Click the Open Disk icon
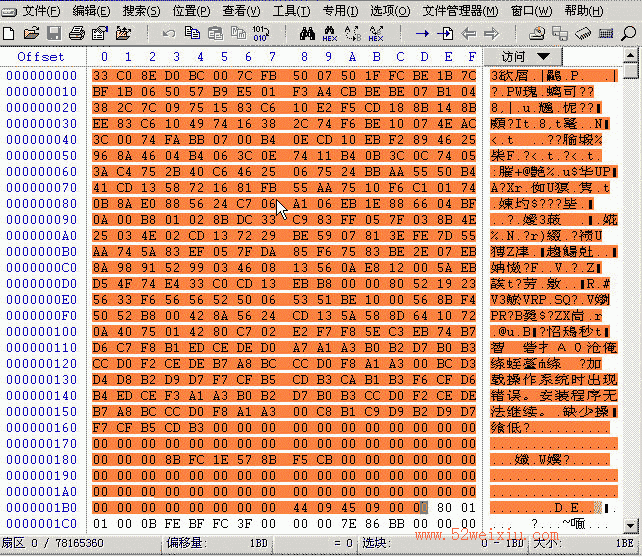The image size is (642, 557). pyautogui.click(x=536, y=33)
